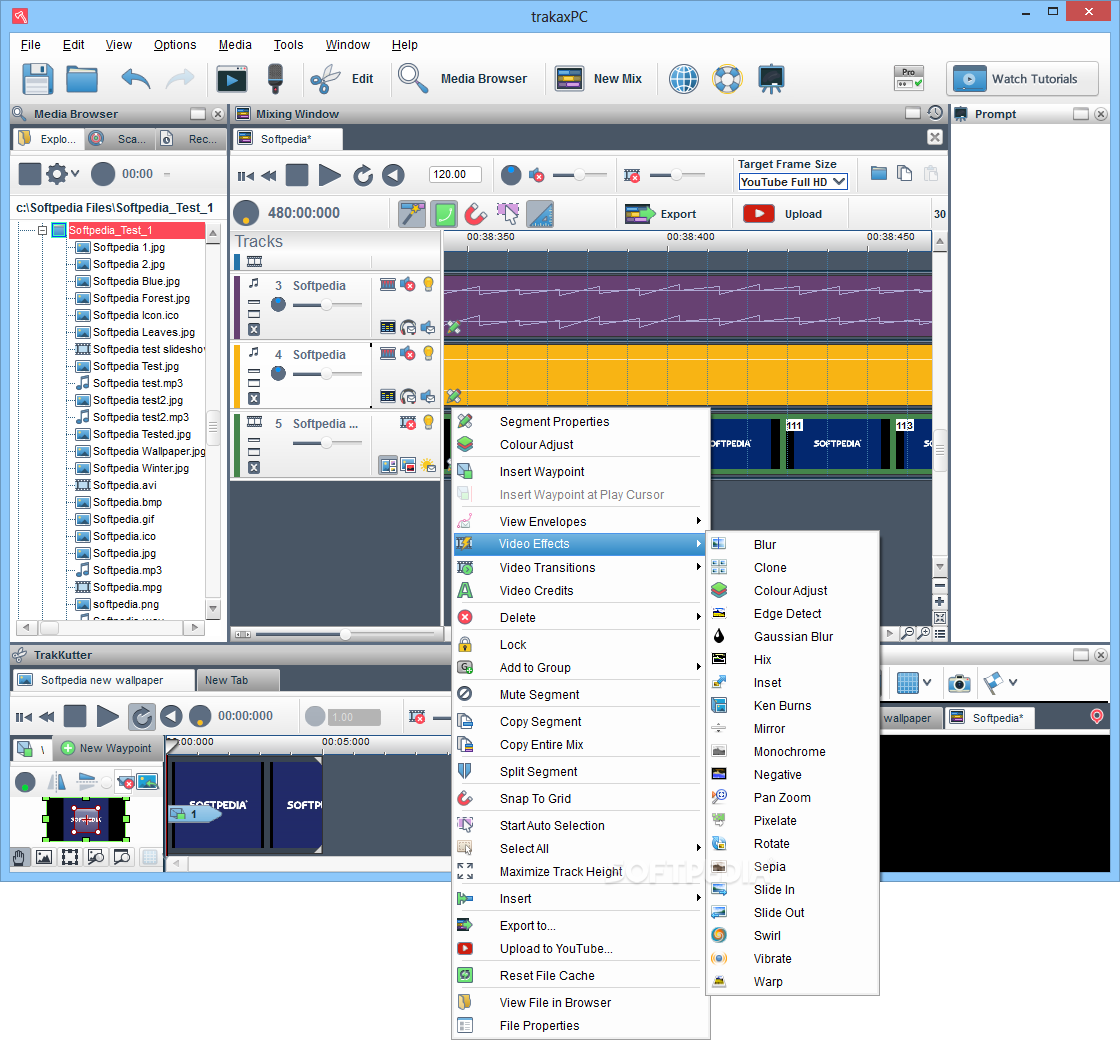Click the gear settings icon in Media Browser
This screenshot has width=1120, height=1040.
point(57,174)
